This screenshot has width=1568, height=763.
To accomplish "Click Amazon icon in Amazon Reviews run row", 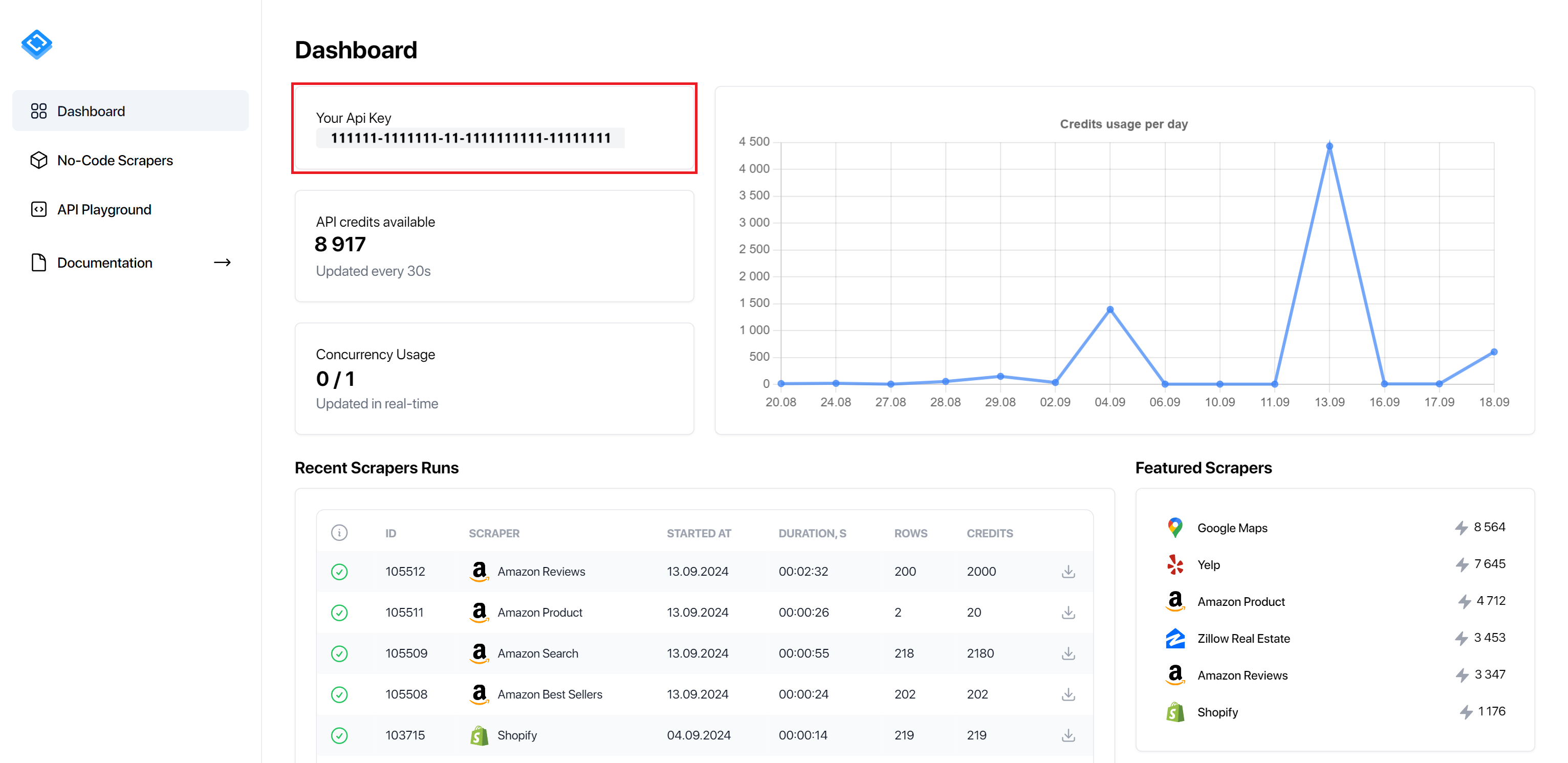I will tap(480, 571).
